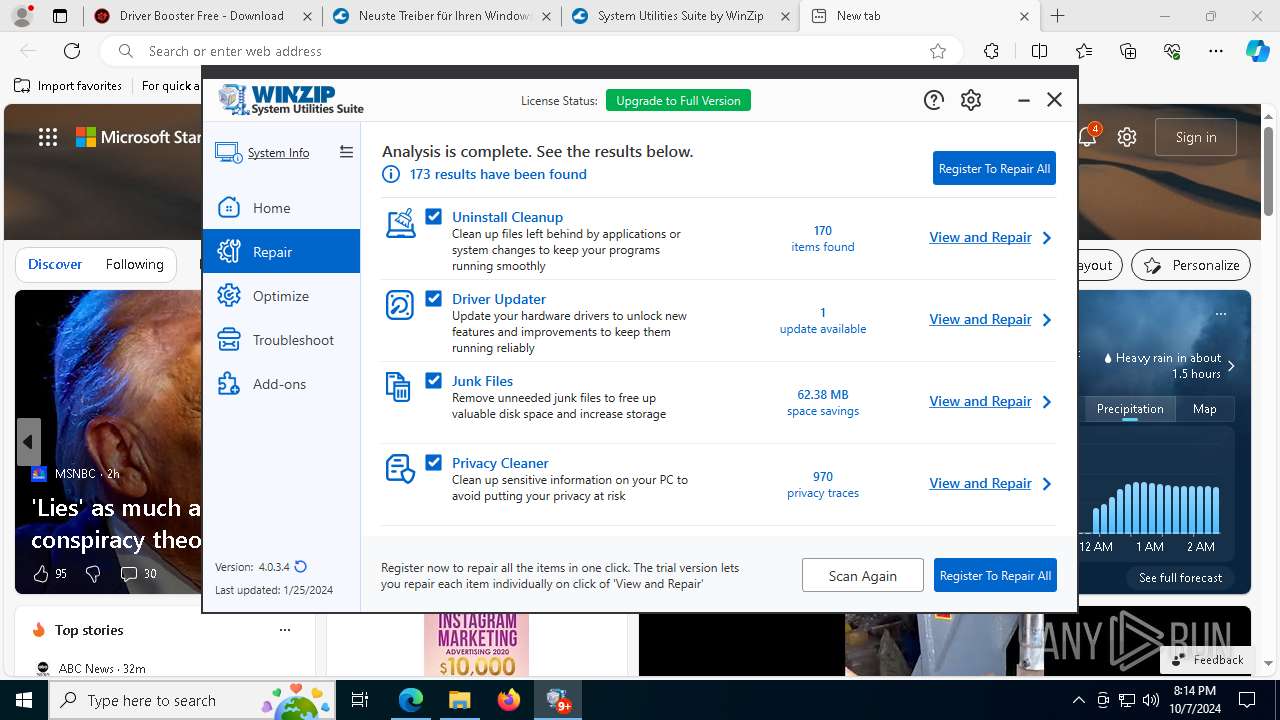Image resolution: width=1280 pixels, height=720 pixels.
Task: Click the results info circle icon
Action: (x=391, y=174)
